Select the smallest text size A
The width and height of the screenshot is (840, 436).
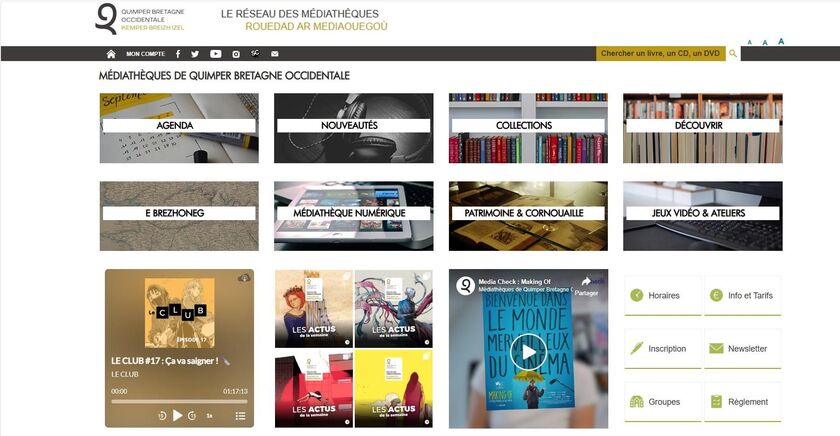click(x=749, y=43)
